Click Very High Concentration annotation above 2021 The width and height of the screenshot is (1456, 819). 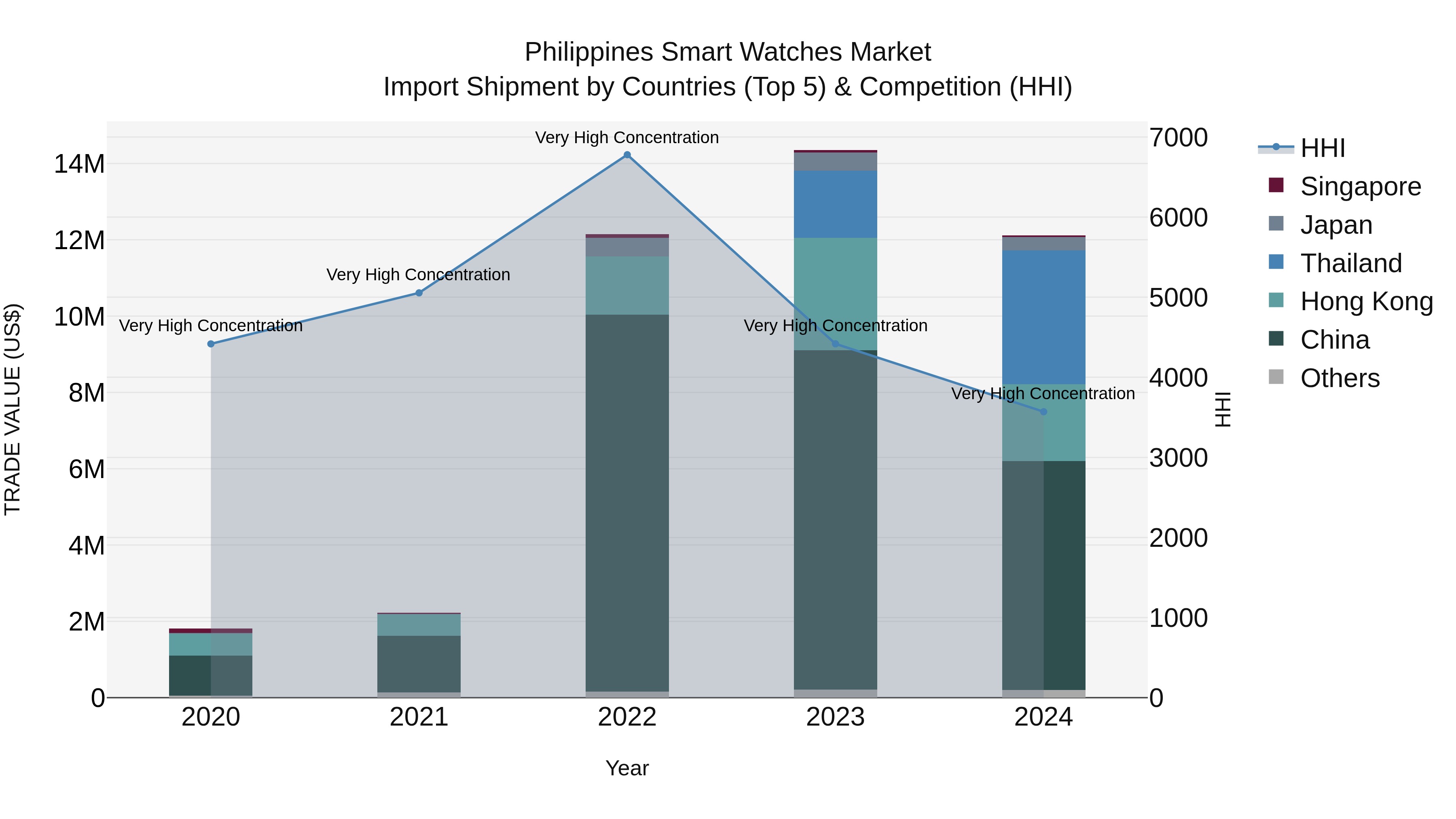point(418,275)
